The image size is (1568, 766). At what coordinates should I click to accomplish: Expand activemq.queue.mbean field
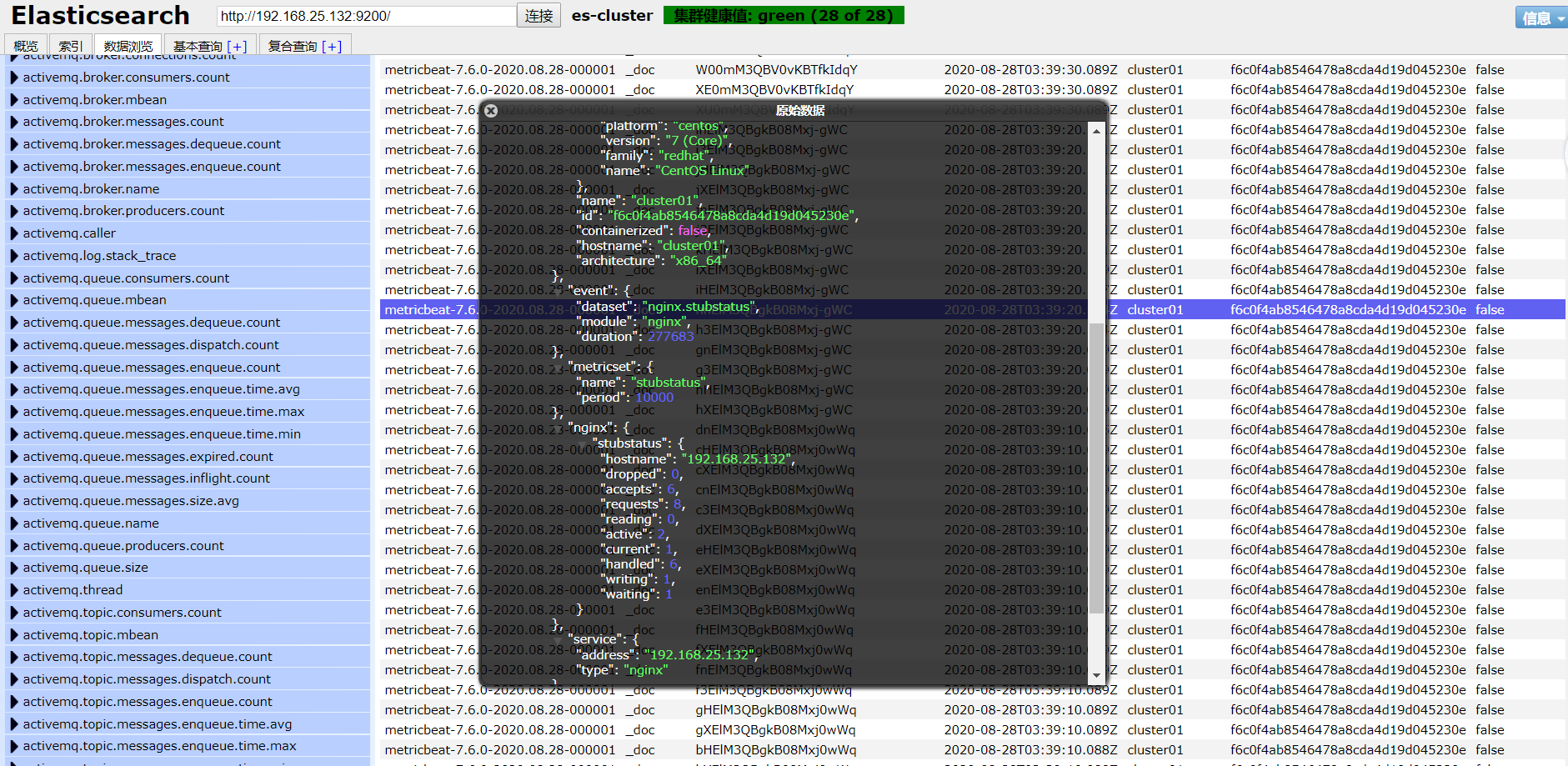(x=14, y=300)
